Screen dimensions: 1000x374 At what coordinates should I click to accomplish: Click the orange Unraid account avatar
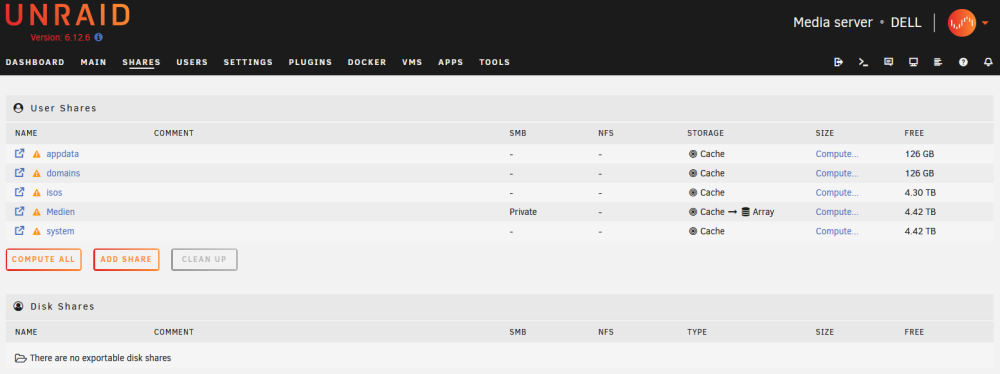tap(962, 23)
